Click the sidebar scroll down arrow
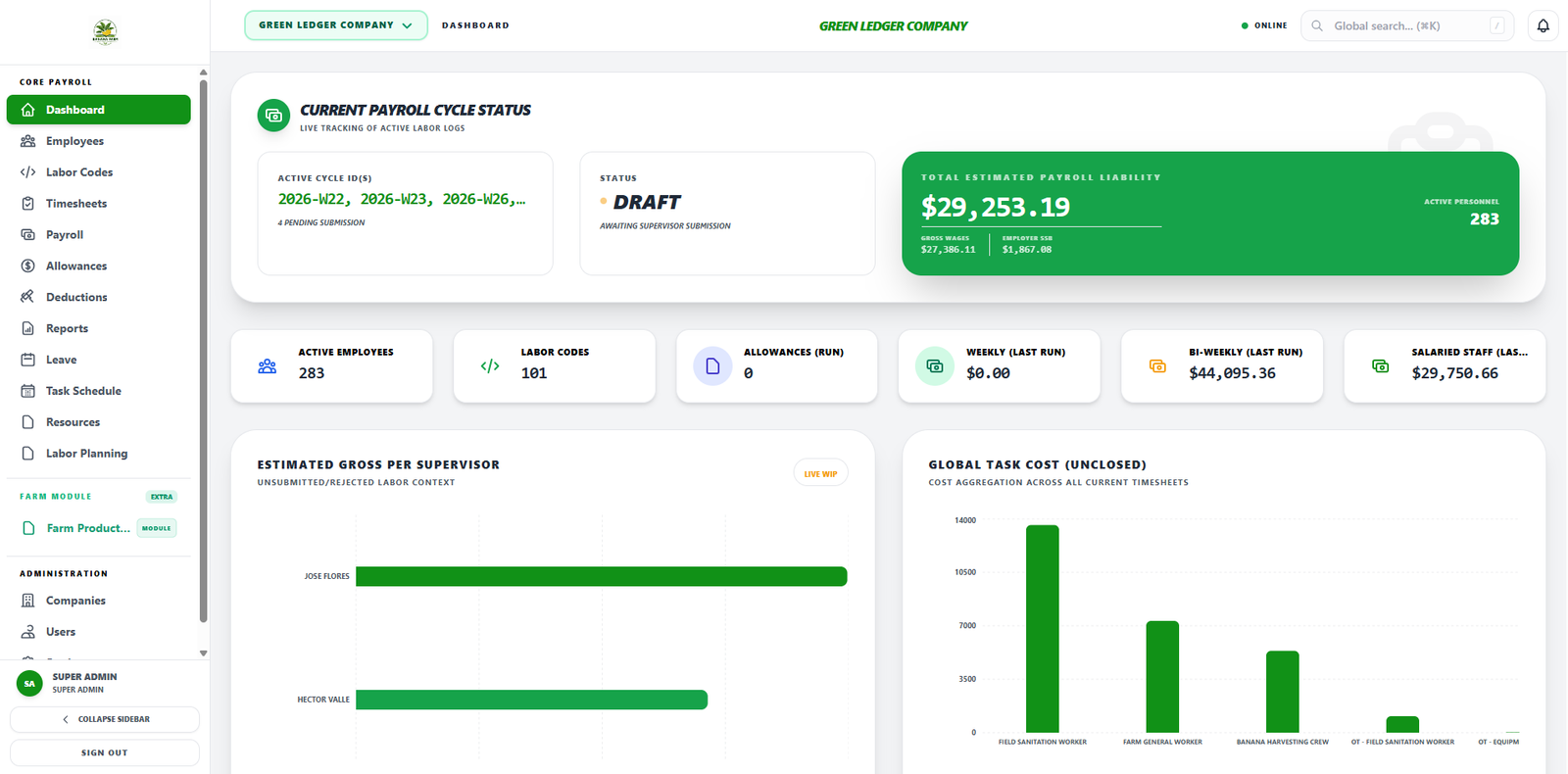The width and height of the screenshot is (1568, 774). click(203, 653)
